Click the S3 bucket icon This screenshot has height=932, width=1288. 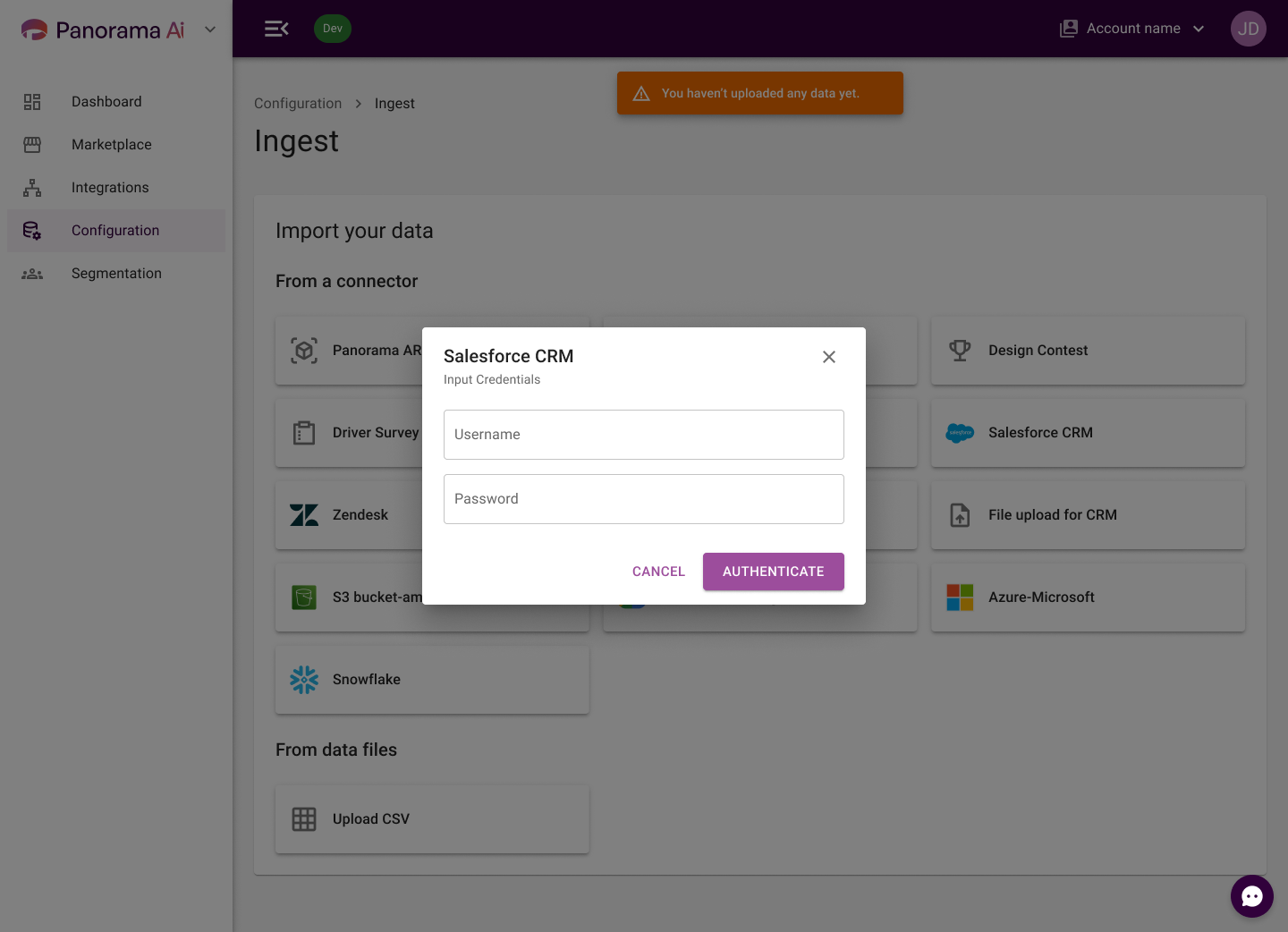[x=304, y=597]
